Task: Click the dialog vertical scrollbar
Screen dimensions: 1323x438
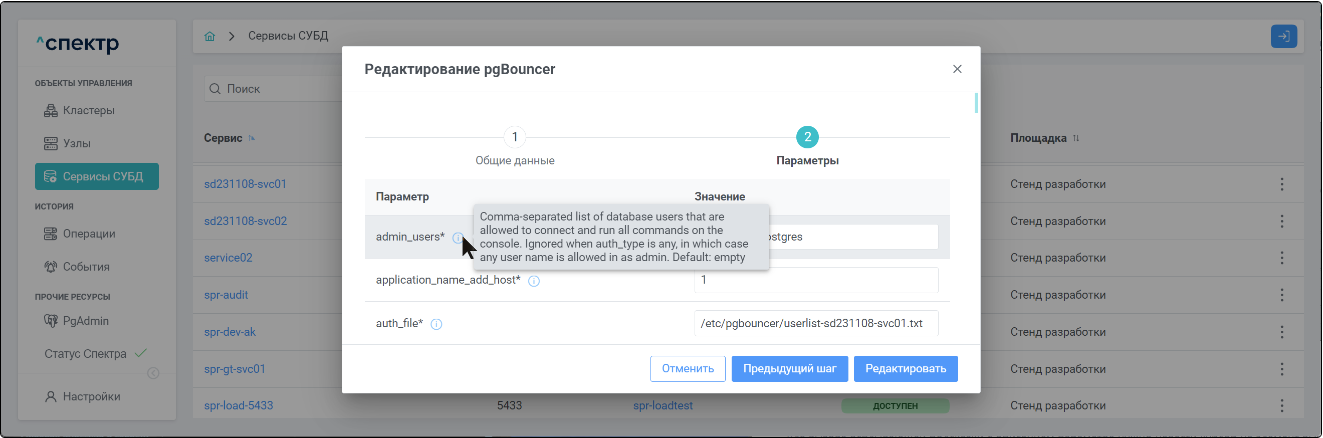Action: 976,103
